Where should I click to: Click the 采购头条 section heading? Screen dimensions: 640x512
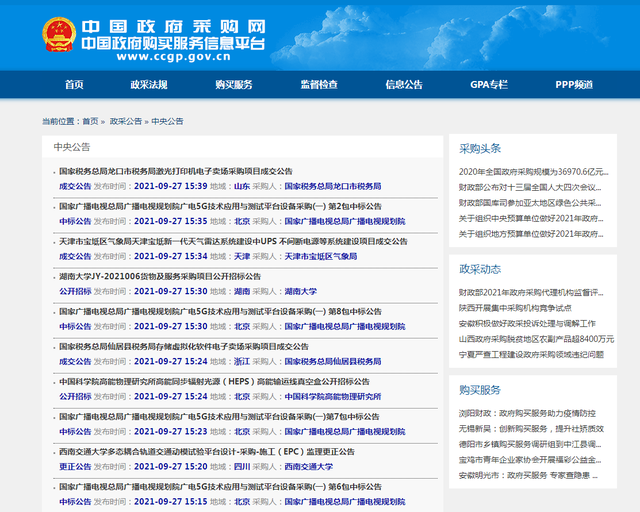pos(480,149)
